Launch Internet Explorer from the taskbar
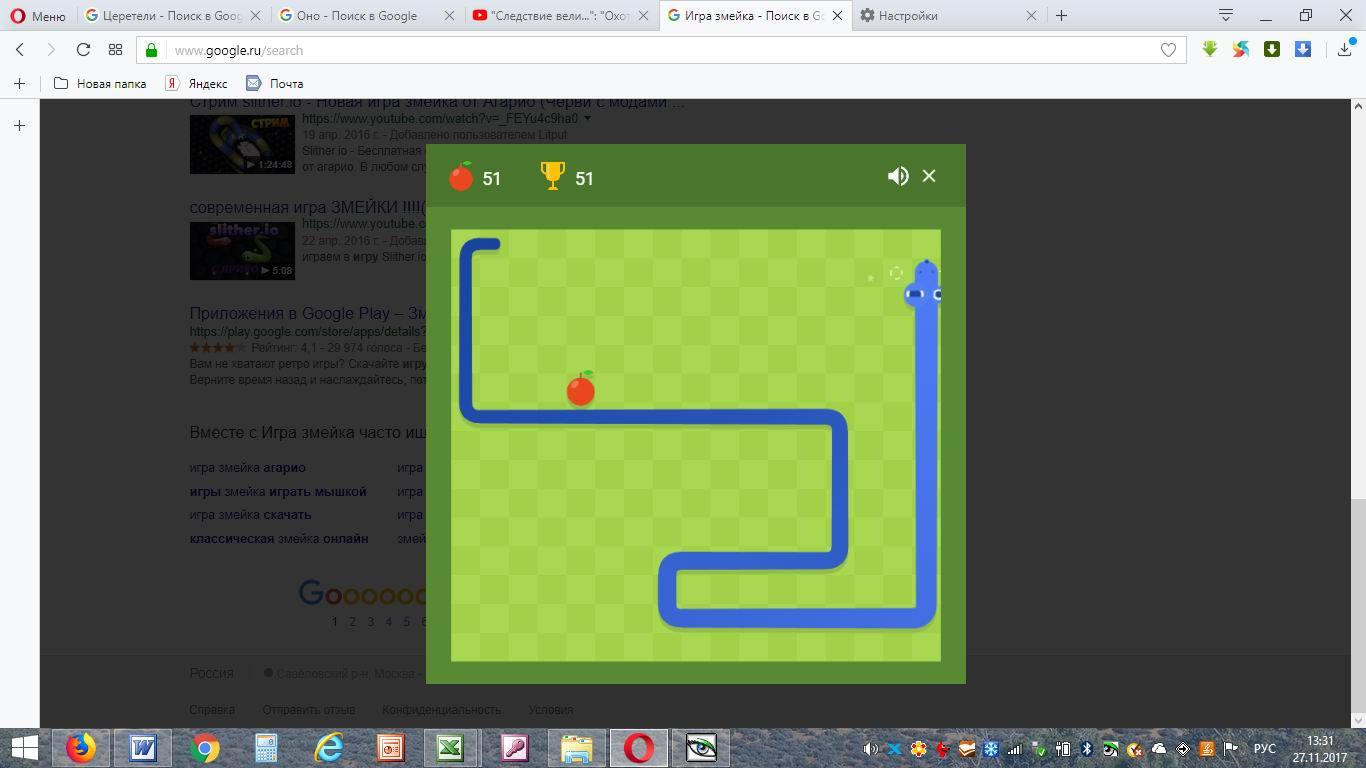 pos(329,748)
